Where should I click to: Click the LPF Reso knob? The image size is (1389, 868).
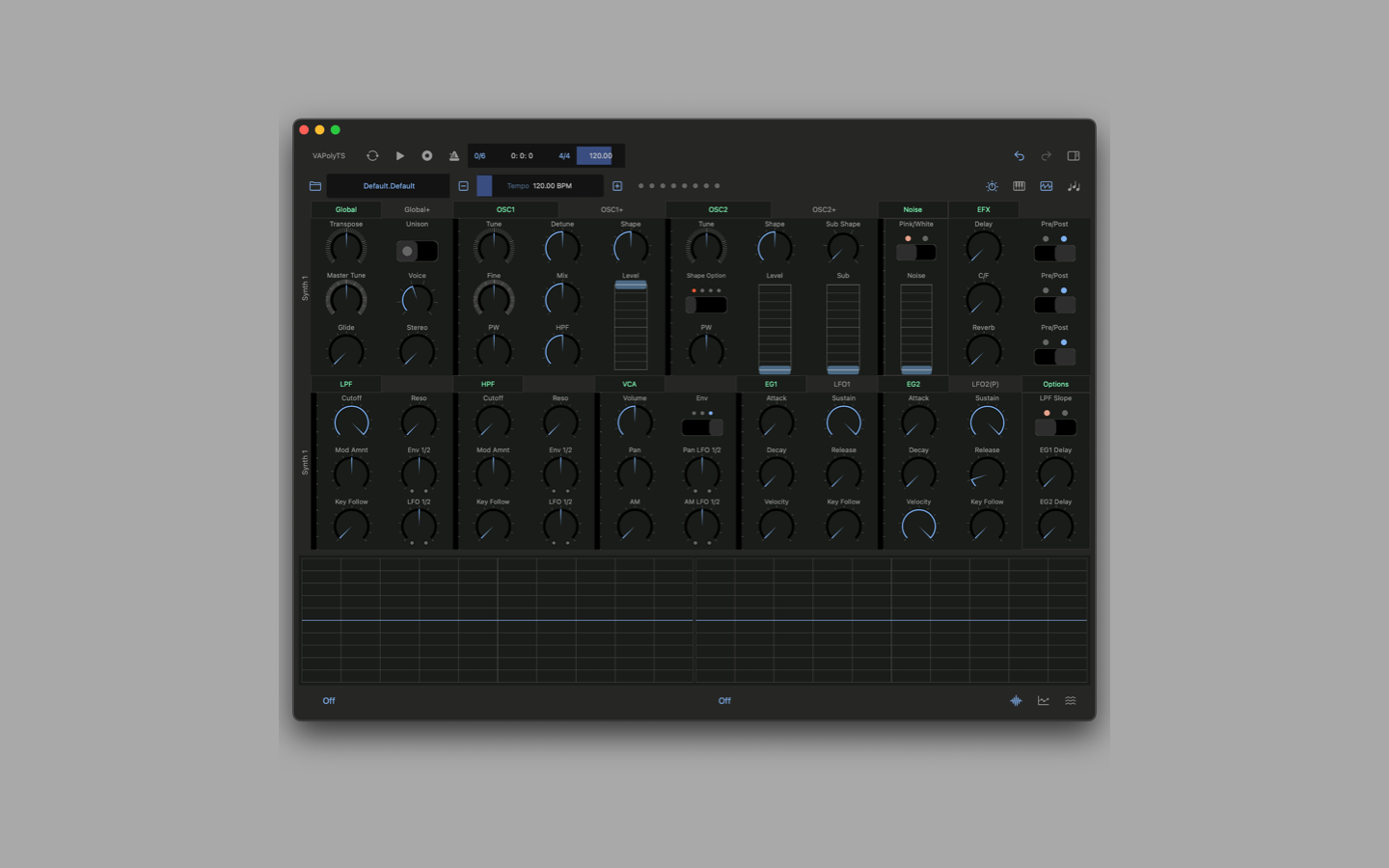419,422
